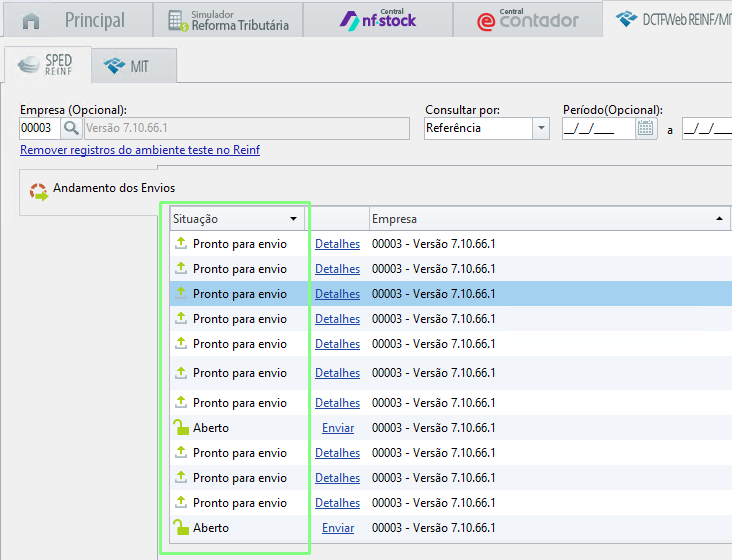Open Detalhes link in the first row

pos(337,244)
